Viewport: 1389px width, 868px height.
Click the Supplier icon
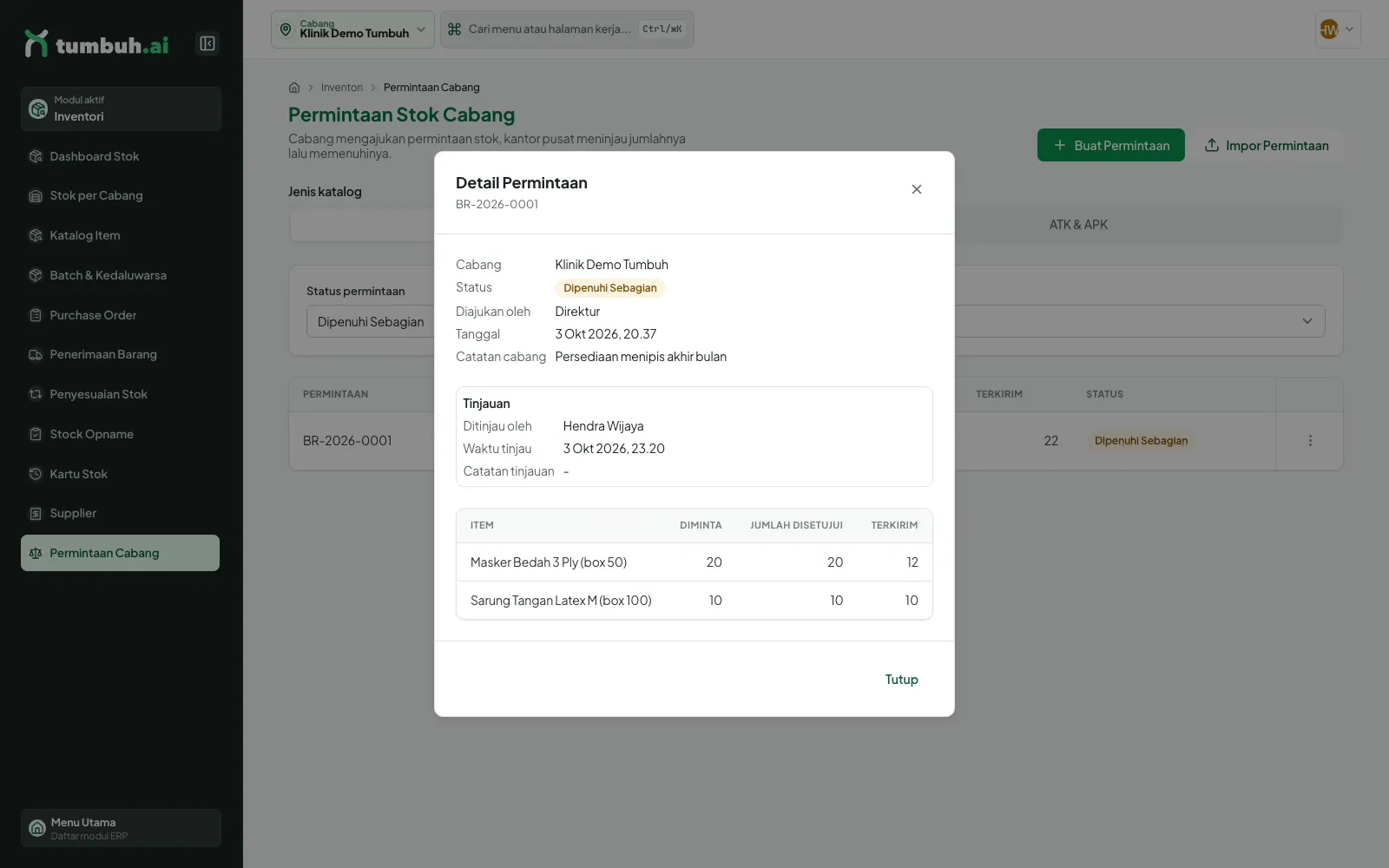36,514
